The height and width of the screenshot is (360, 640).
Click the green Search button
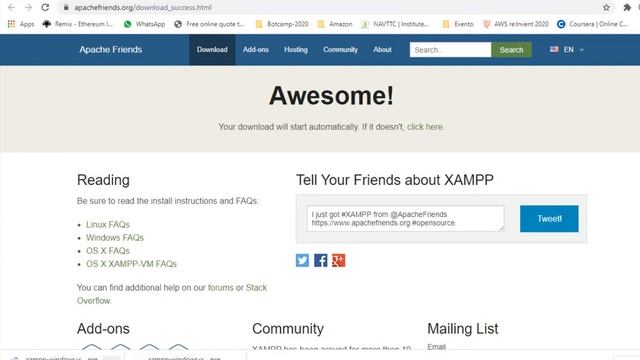coord(511,50)
